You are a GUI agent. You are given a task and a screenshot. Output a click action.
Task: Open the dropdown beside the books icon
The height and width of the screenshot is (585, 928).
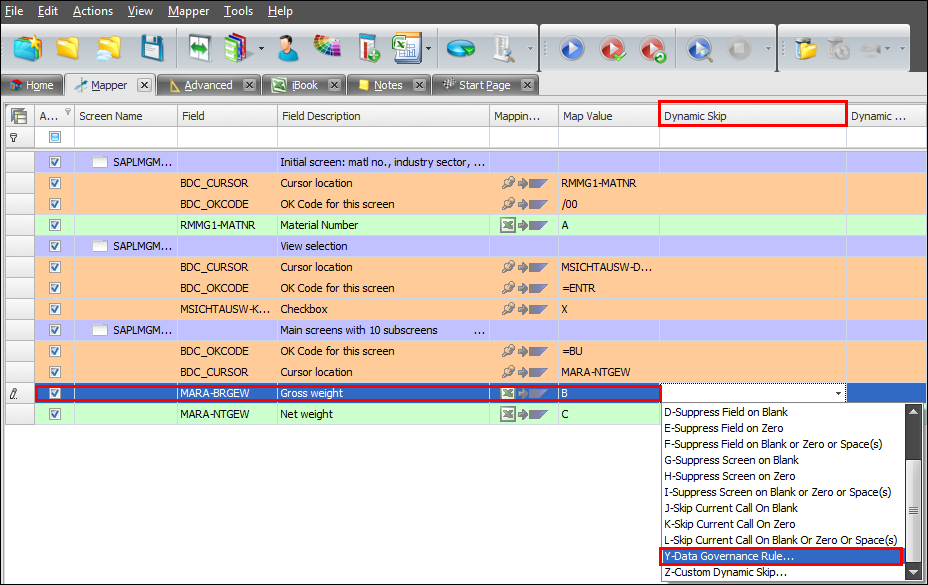pos(260,47)
